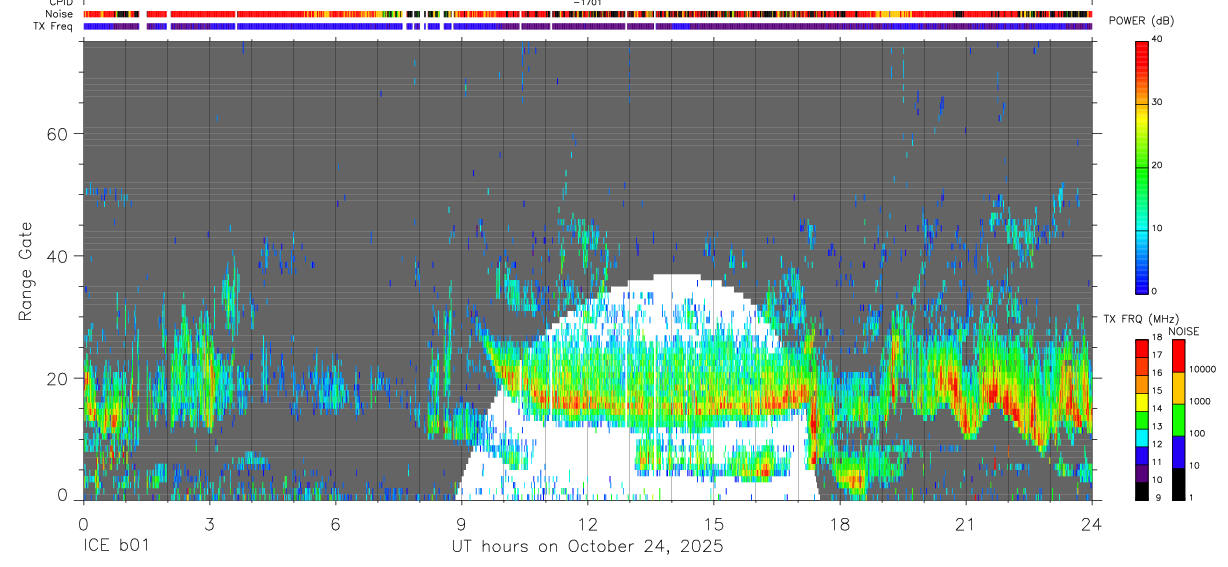The width and height of the screenshot is (1228, 567).
Task: Click the 30 label on the POWER colorbar
Action: click(1157, 102)
